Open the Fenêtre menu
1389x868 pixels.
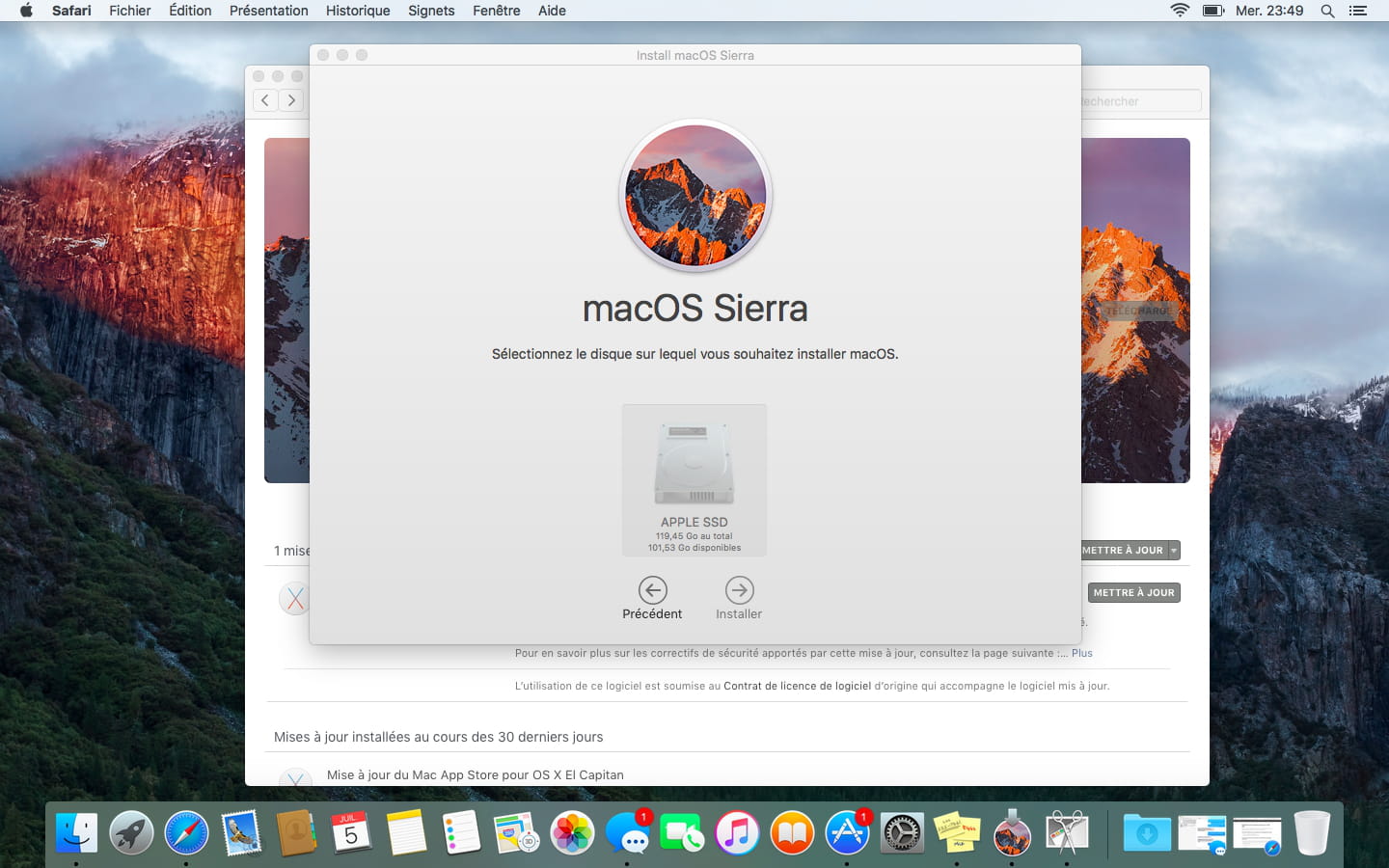pos(497,11)
